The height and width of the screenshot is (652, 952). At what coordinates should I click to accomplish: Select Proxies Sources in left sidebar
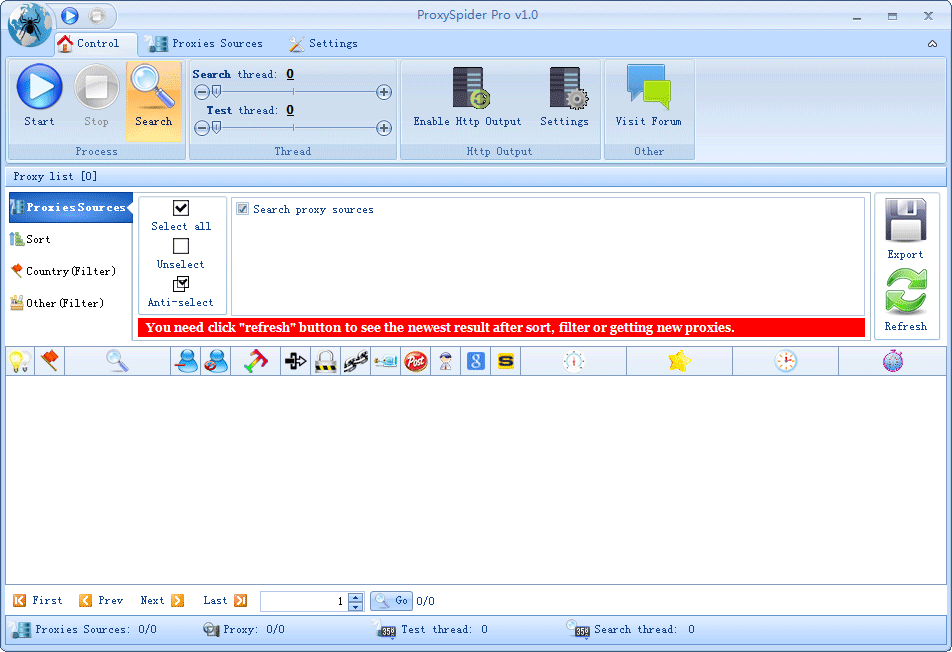click(70, 208)
